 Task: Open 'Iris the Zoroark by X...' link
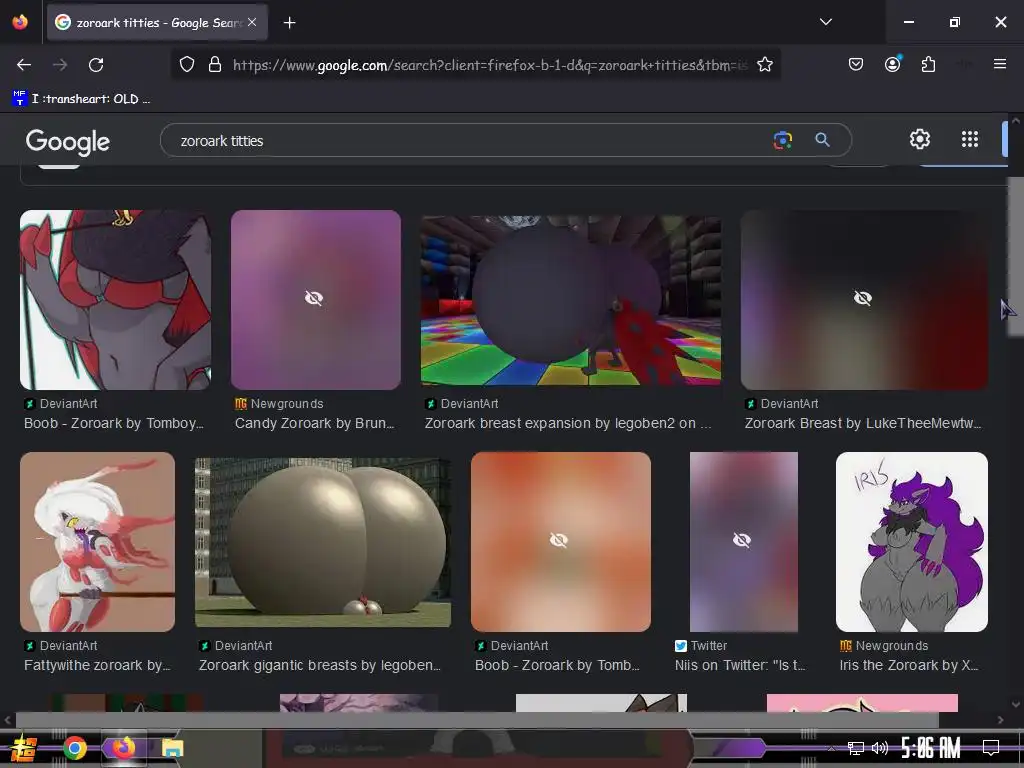909,665
